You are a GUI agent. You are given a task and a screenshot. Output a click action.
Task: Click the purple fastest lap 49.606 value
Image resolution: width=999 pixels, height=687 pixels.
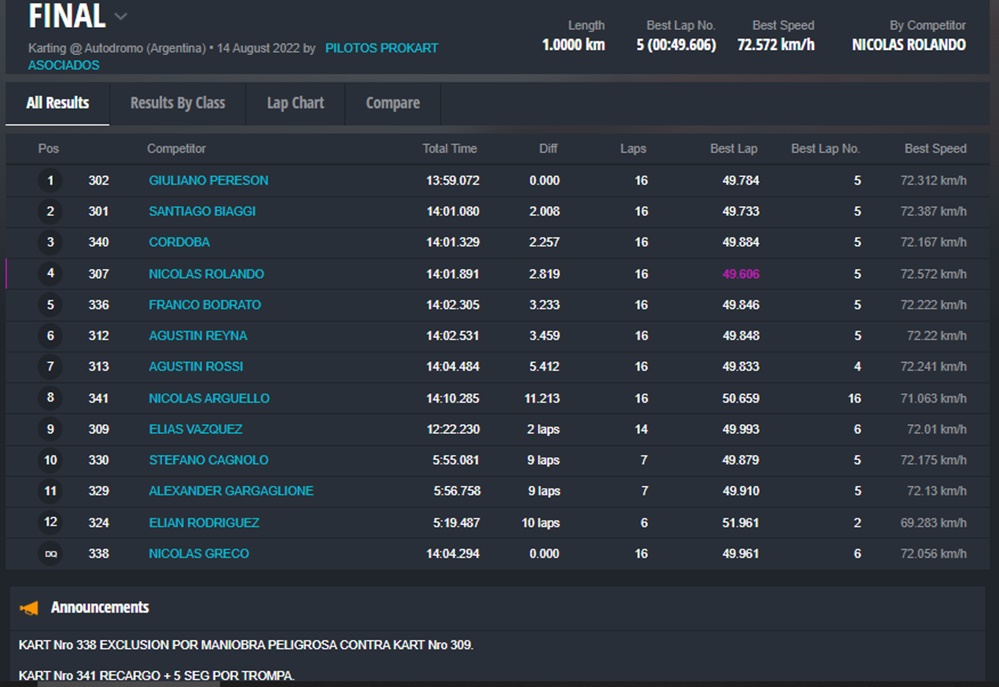click(x=740, y=274)
